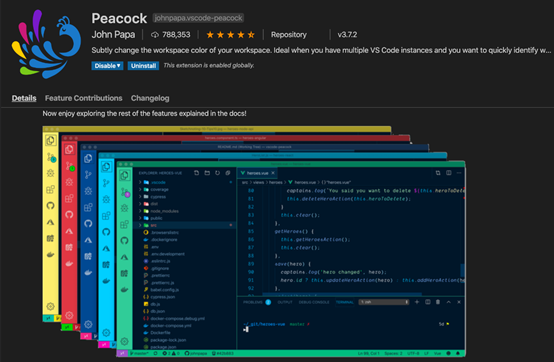The width and height of the screenshot is (554, 362).
Task: Open the Changelog tab
Action: pyautogui.click(x=150, y=98)
